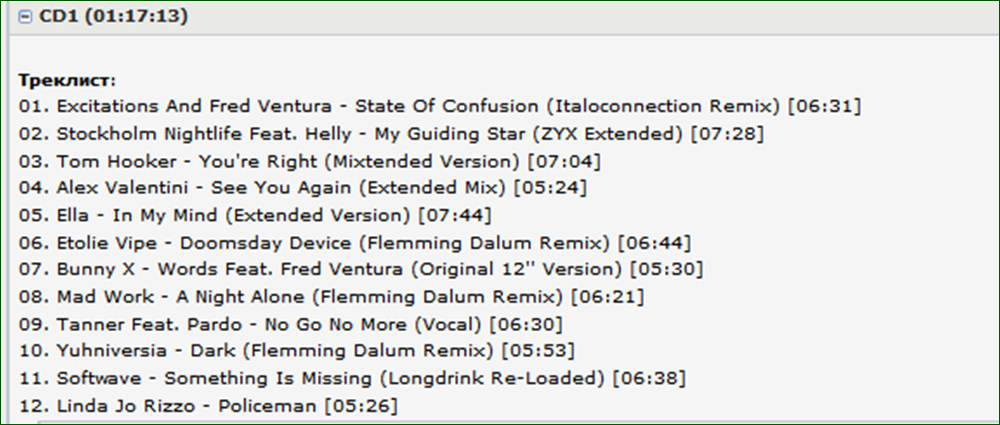Select the Треклист heading label
Viewport: 1000px width, 425px height.
[x=68, y=81]
